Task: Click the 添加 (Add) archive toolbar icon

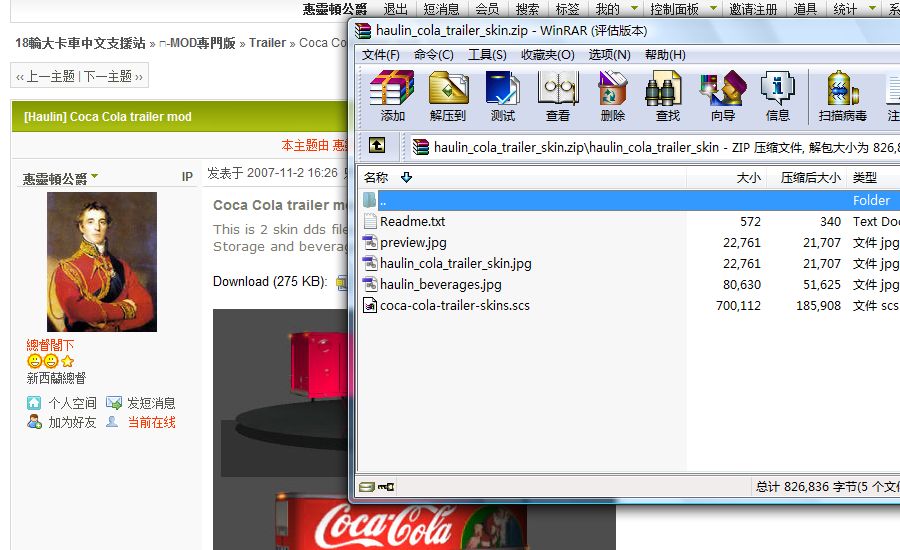Action: click(x=392, y=96)
